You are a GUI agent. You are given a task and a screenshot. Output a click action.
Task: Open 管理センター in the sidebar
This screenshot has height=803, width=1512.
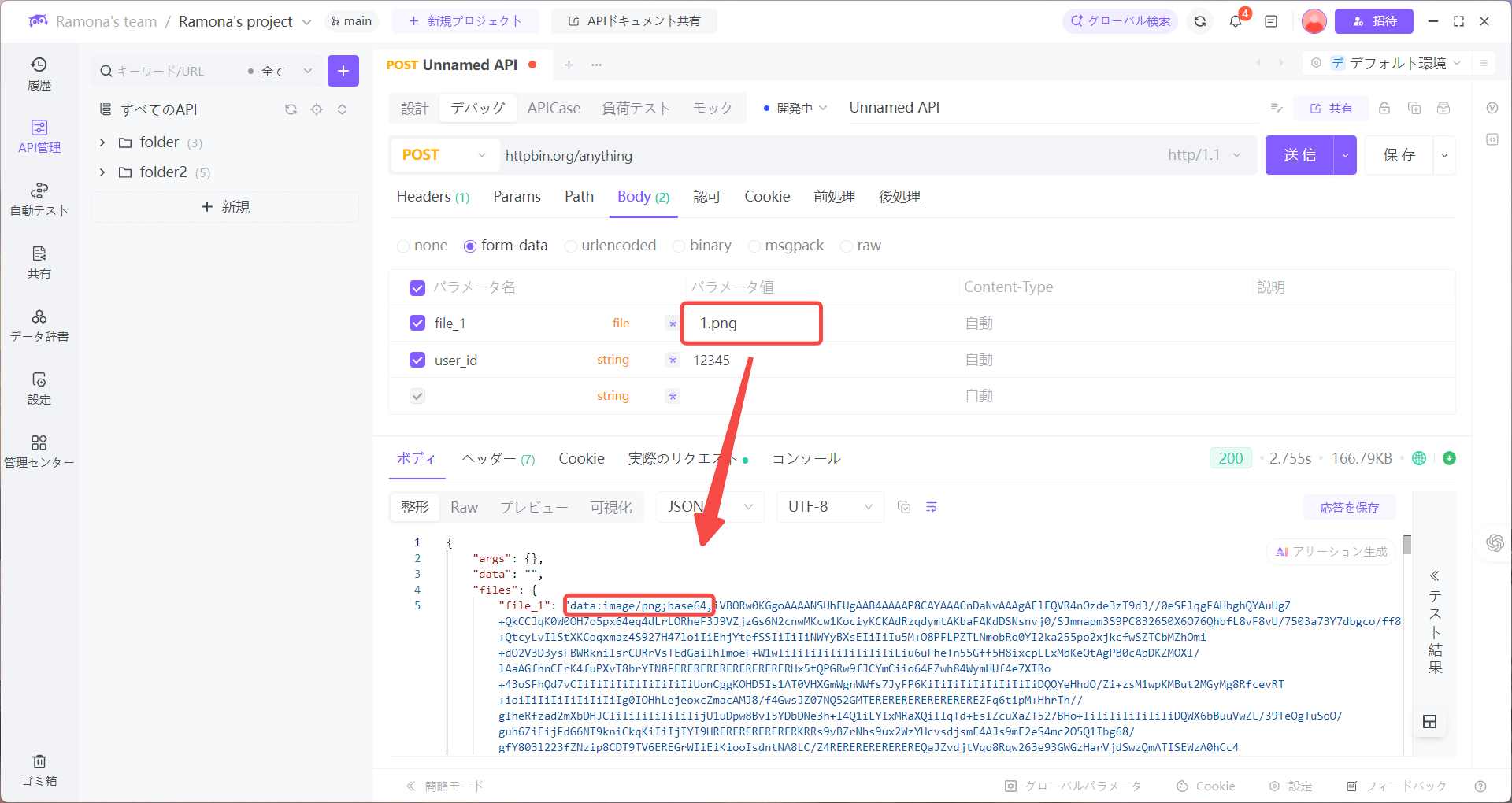[39, 452]
